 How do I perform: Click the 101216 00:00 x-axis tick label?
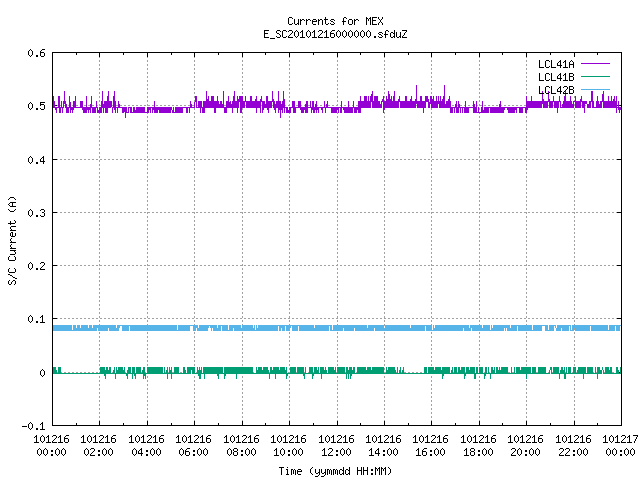tap(51, 445)
